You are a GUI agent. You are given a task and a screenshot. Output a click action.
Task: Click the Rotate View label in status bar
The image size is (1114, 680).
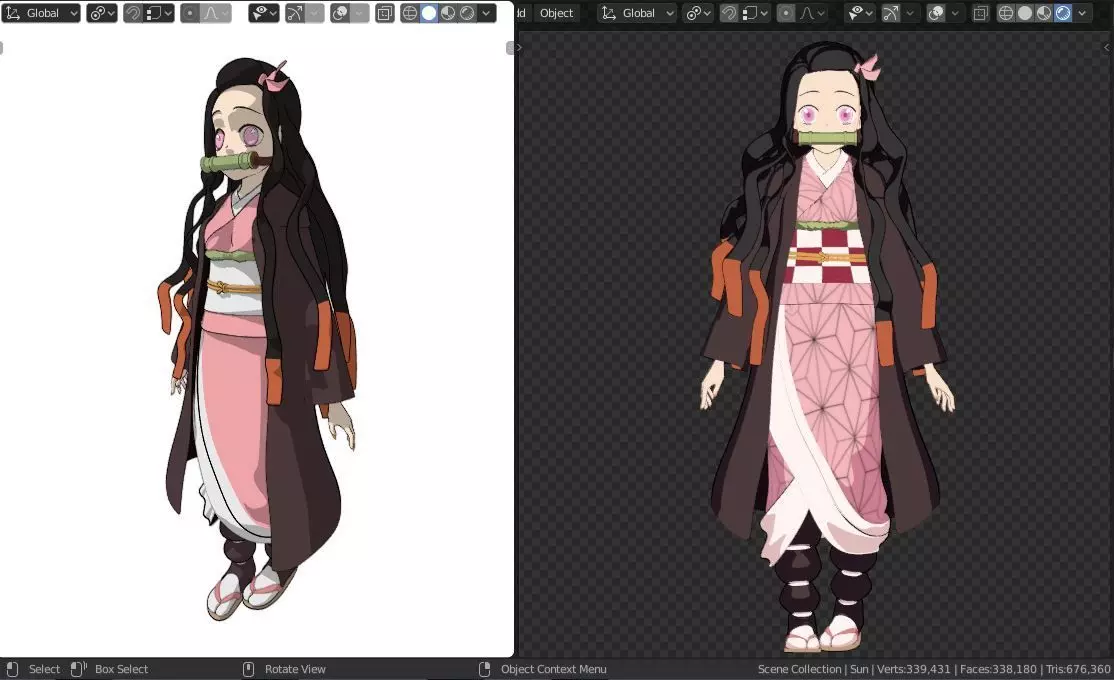295,669
